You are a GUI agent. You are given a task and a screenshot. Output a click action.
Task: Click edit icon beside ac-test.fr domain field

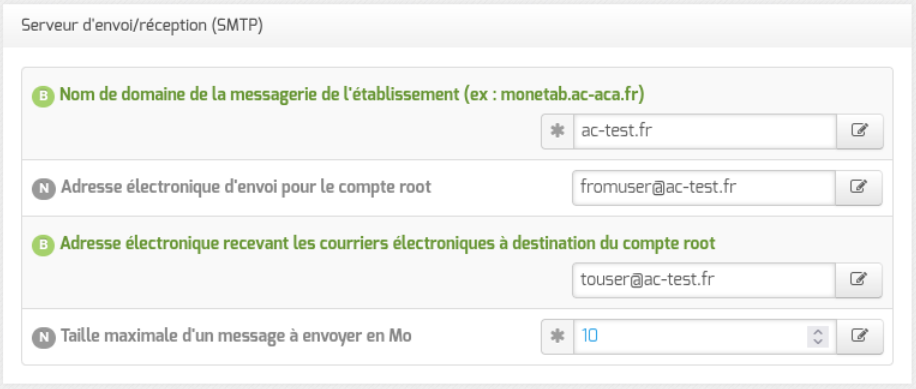(x=859, y=131)
